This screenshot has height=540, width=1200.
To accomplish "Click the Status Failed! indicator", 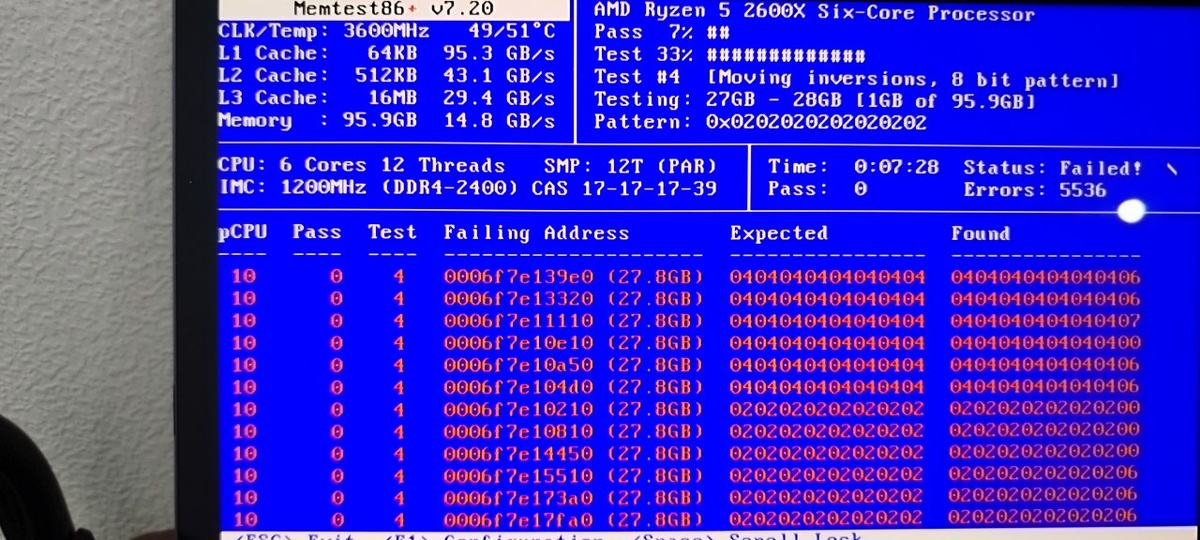I will pos(1053,168).
